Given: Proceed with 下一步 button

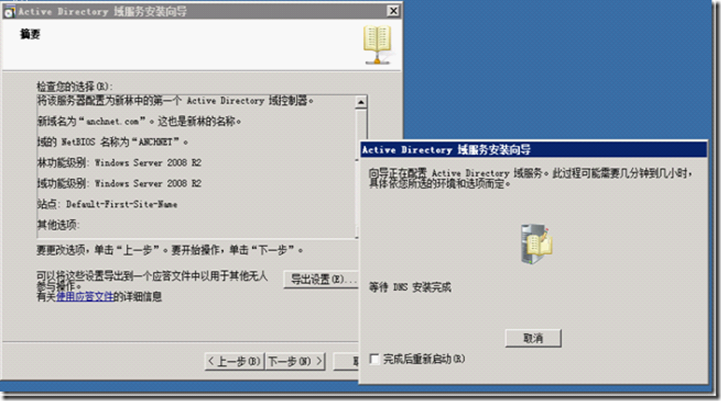Looking at the screenshot, I should pyautogui.click(x=295, y=361).
